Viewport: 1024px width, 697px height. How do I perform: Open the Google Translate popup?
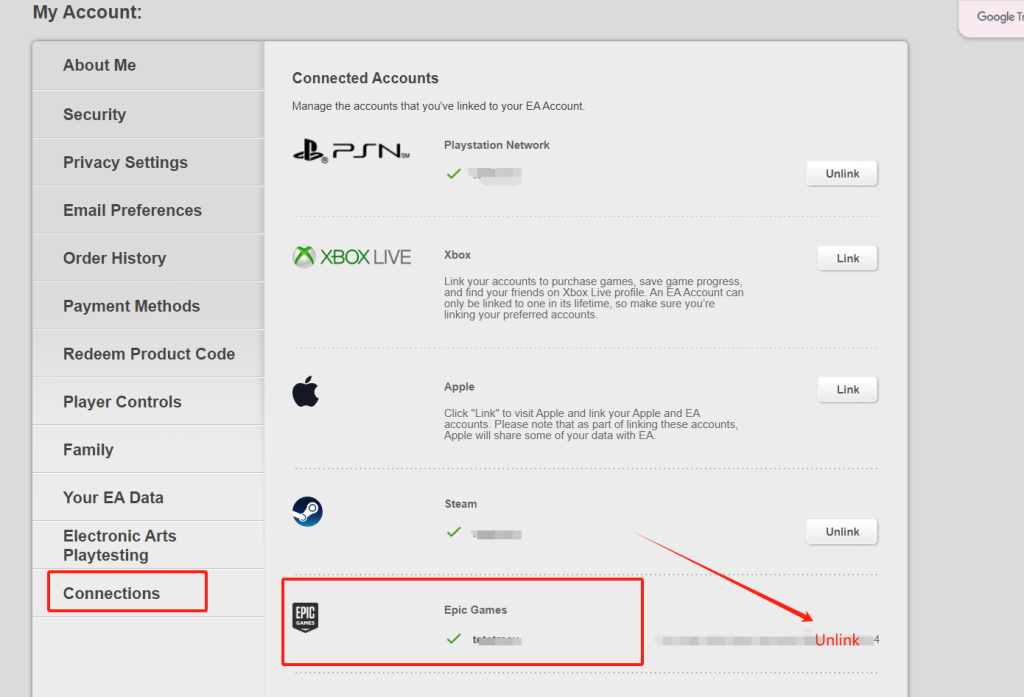tap(992, 17)
